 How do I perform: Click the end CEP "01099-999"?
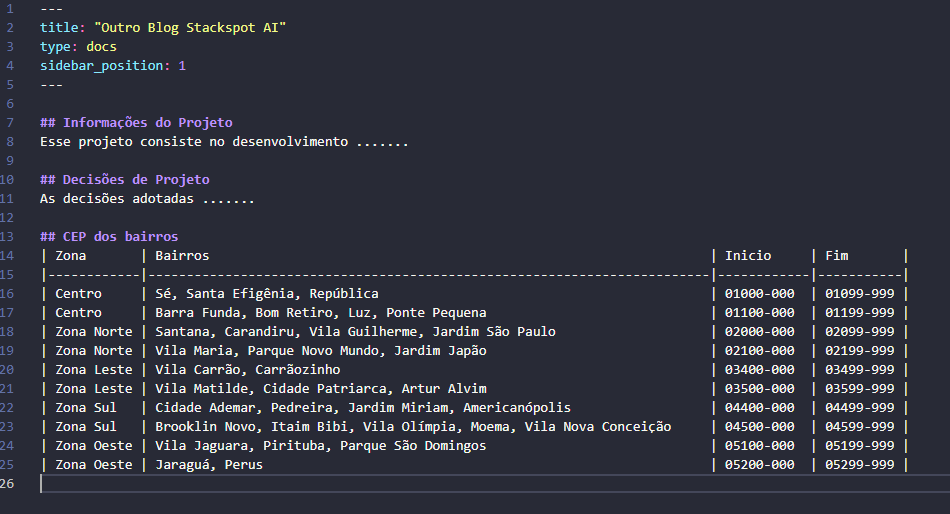(860, 294)
